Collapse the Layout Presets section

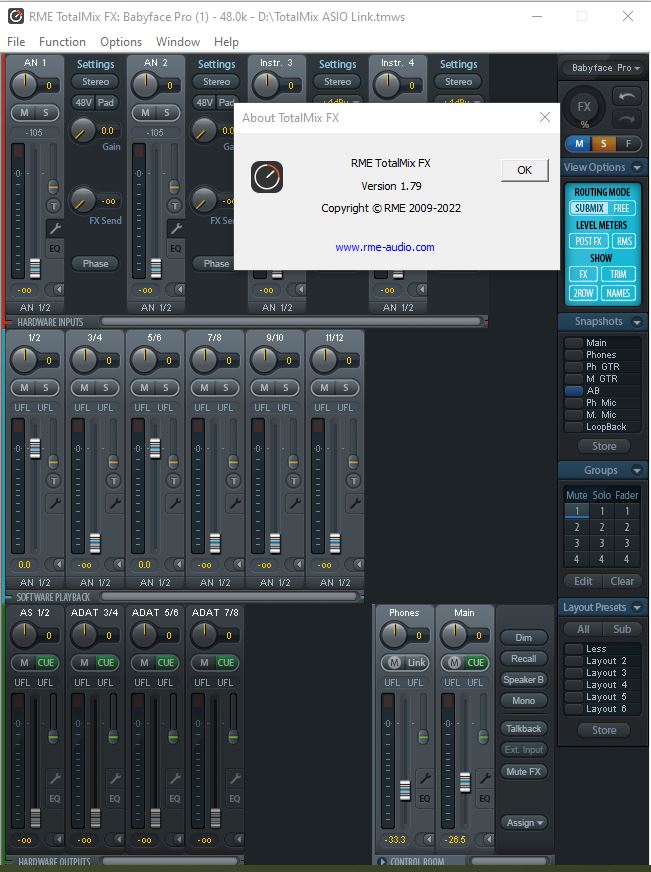pos(637,607)
